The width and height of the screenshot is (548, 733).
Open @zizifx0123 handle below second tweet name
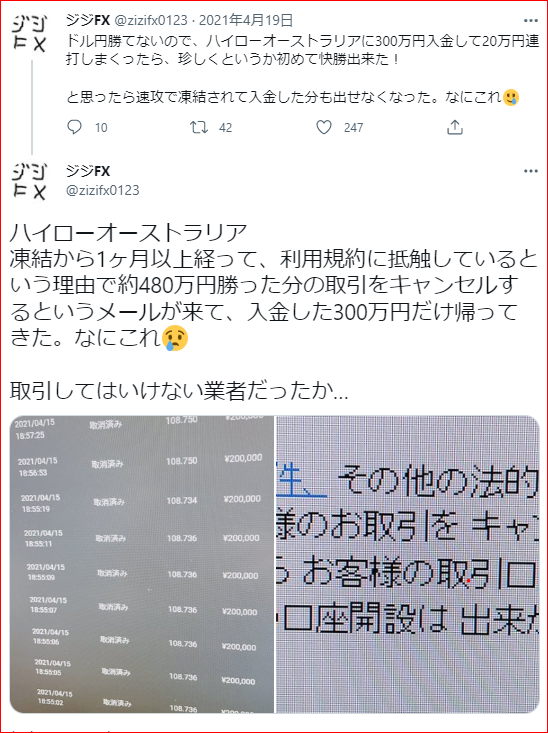click(103, 190)
